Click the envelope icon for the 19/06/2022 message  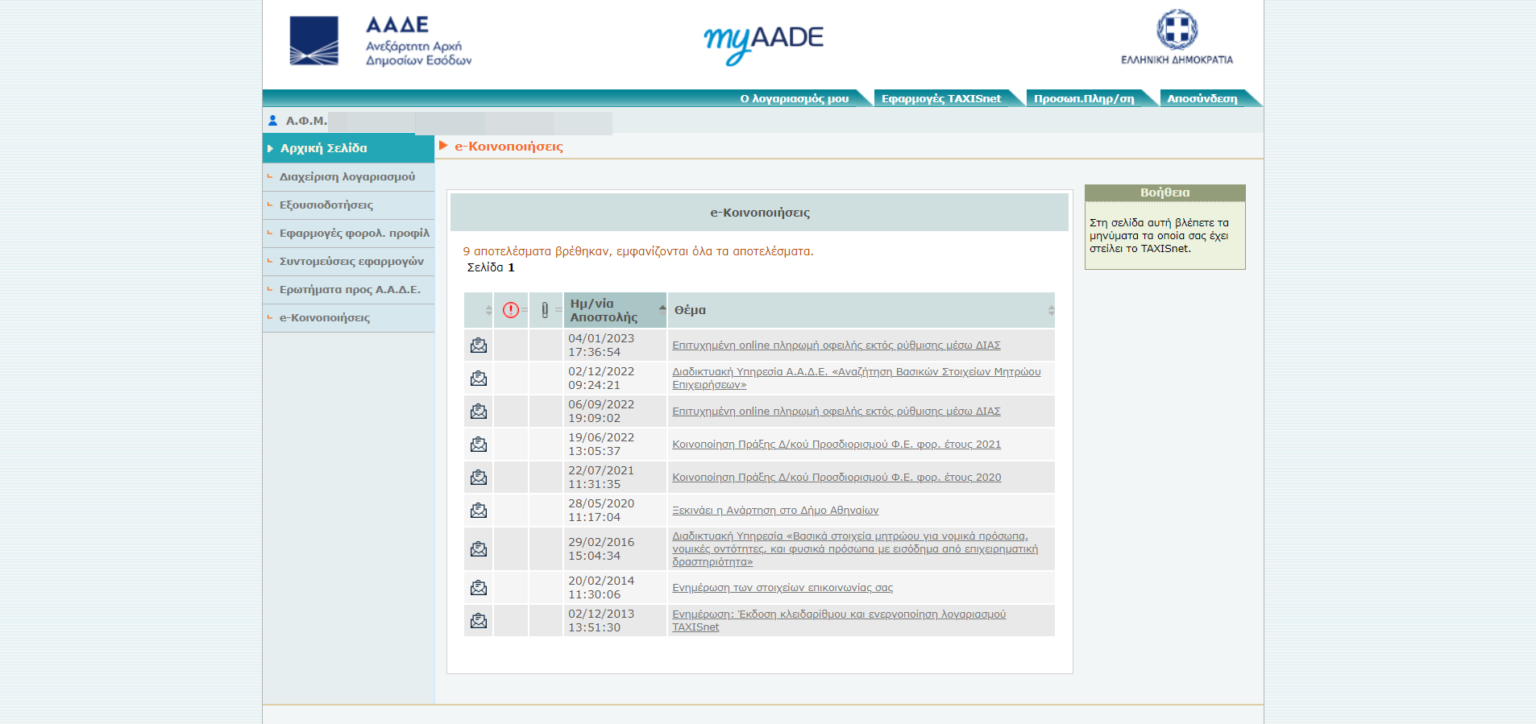click(x=478, y=444)
